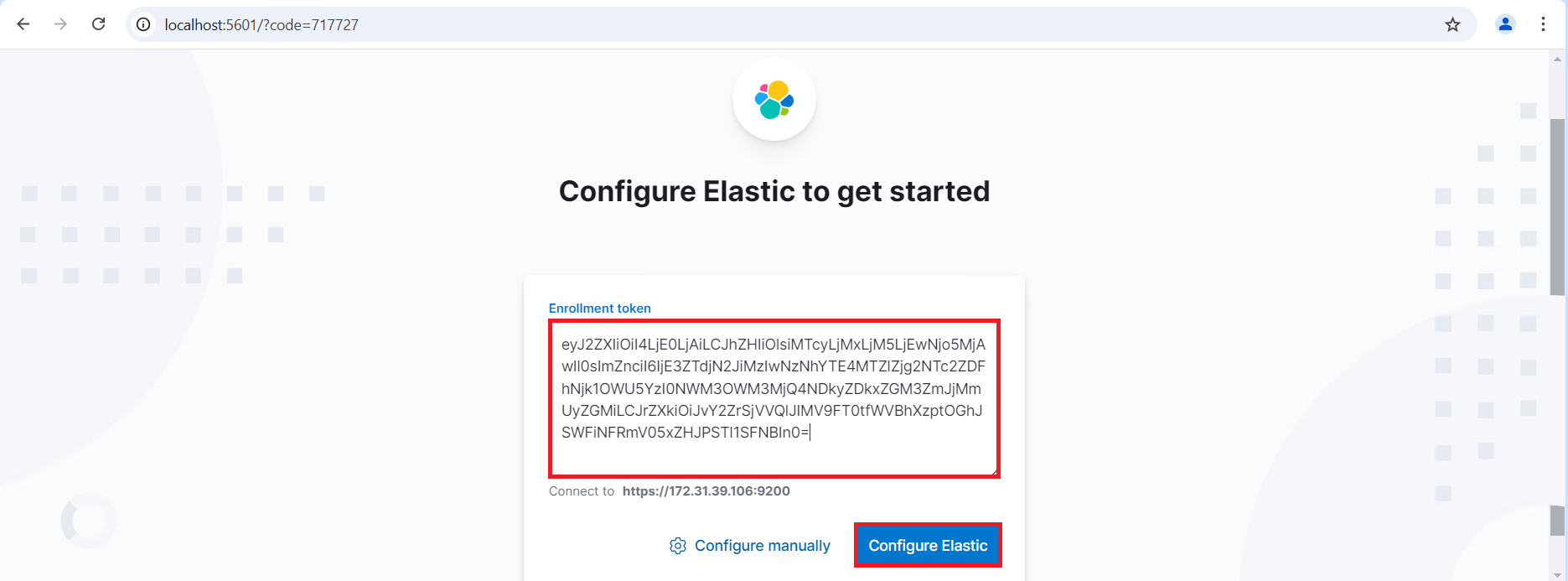This screenshot has width=1568, height=581.
Task: Click the 'Connect to' label text
Action: pyautogui.click(x=582, y=490)
